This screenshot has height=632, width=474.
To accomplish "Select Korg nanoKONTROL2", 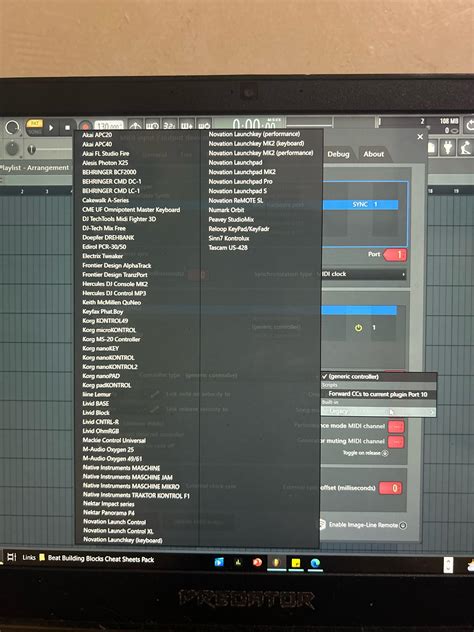I will point(110,367).
